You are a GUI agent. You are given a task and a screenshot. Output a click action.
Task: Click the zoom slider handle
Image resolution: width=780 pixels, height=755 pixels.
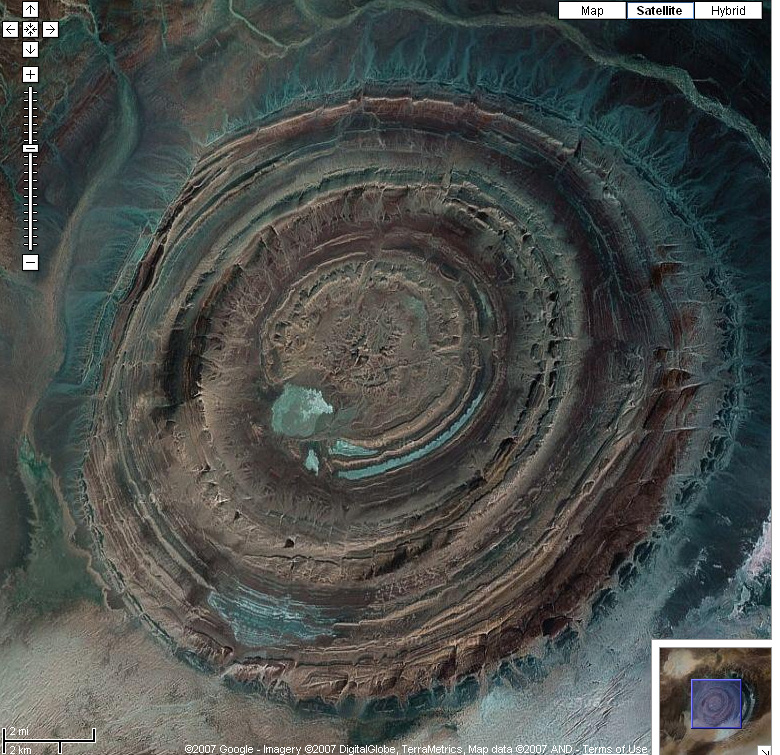(x=30, y=148)
